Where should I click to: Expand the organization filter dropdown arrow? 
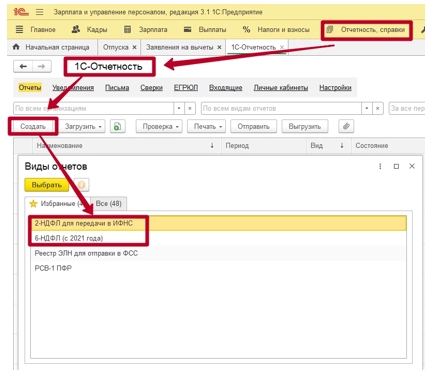coord(179,108)
